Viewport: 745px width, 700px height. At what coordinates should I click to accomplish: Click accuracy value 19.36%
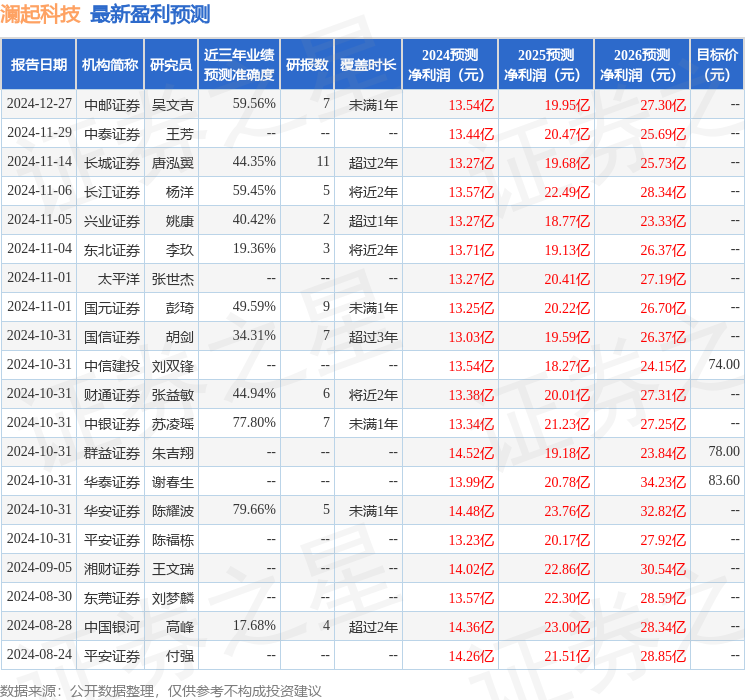tap(254, 249)
